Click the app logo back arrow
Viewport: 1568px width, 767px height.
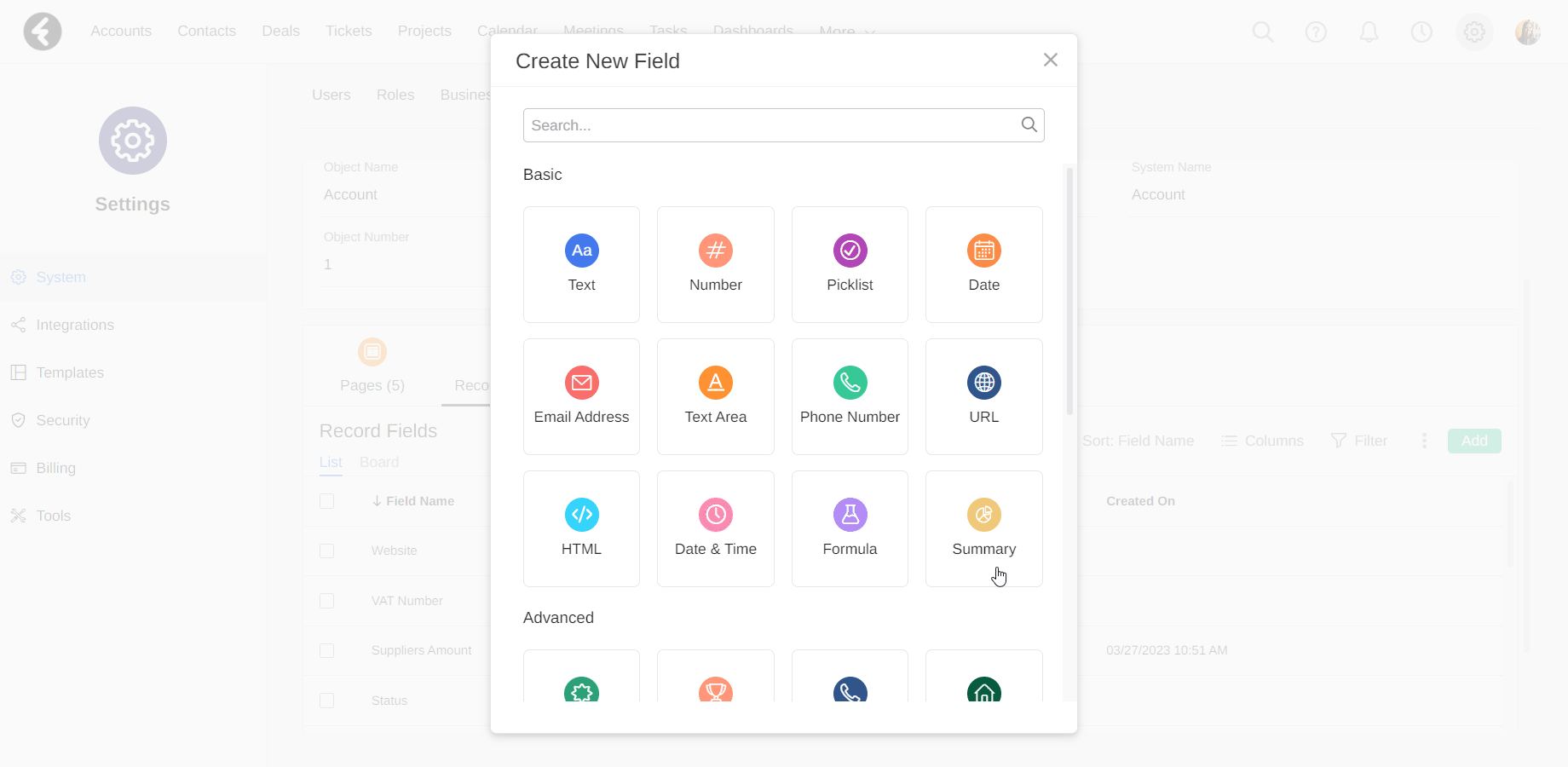[x=43, y=32]
